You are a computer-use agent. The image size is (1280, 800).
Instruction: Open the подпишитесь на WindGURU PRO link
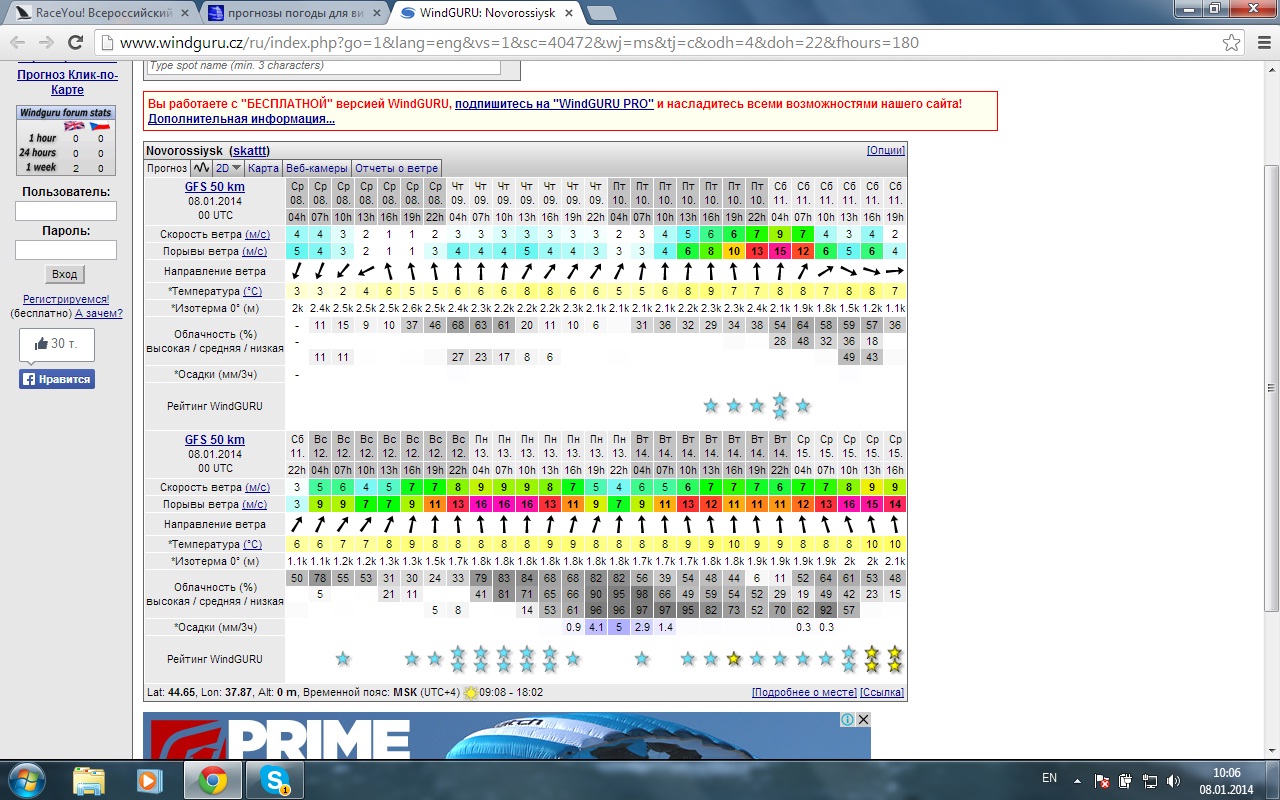click(x=555, y=103)
